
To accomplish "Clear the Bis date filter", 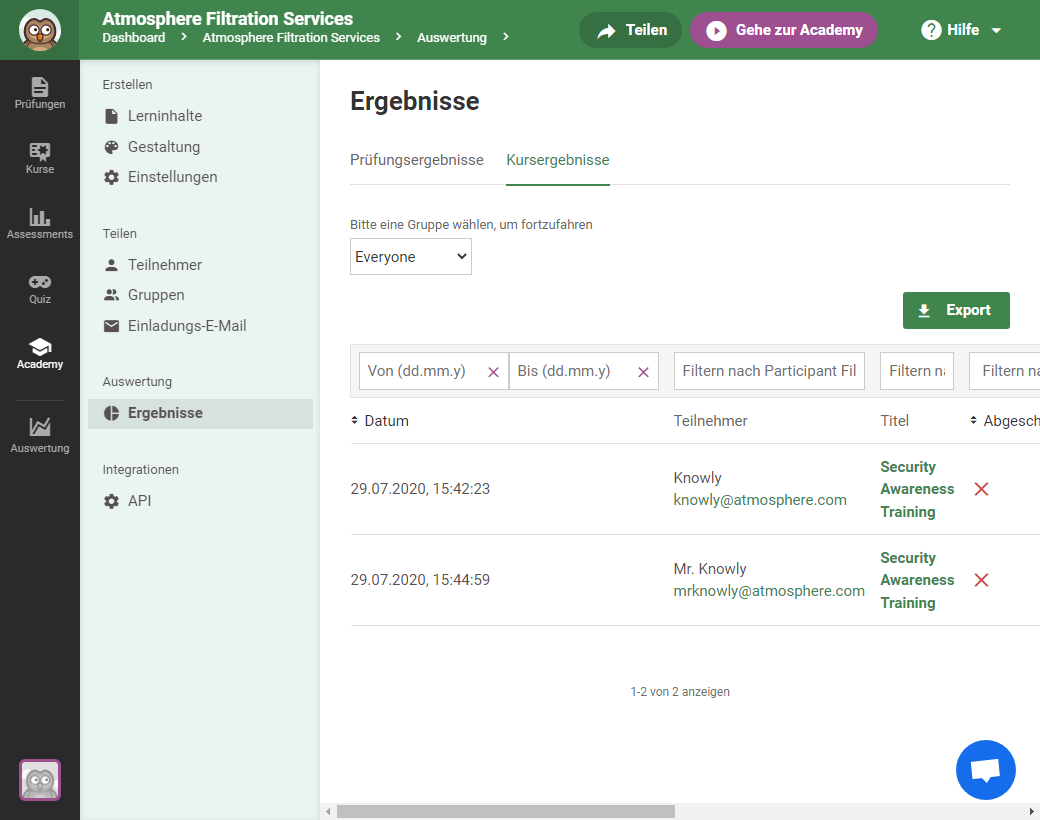I will 643,372.
